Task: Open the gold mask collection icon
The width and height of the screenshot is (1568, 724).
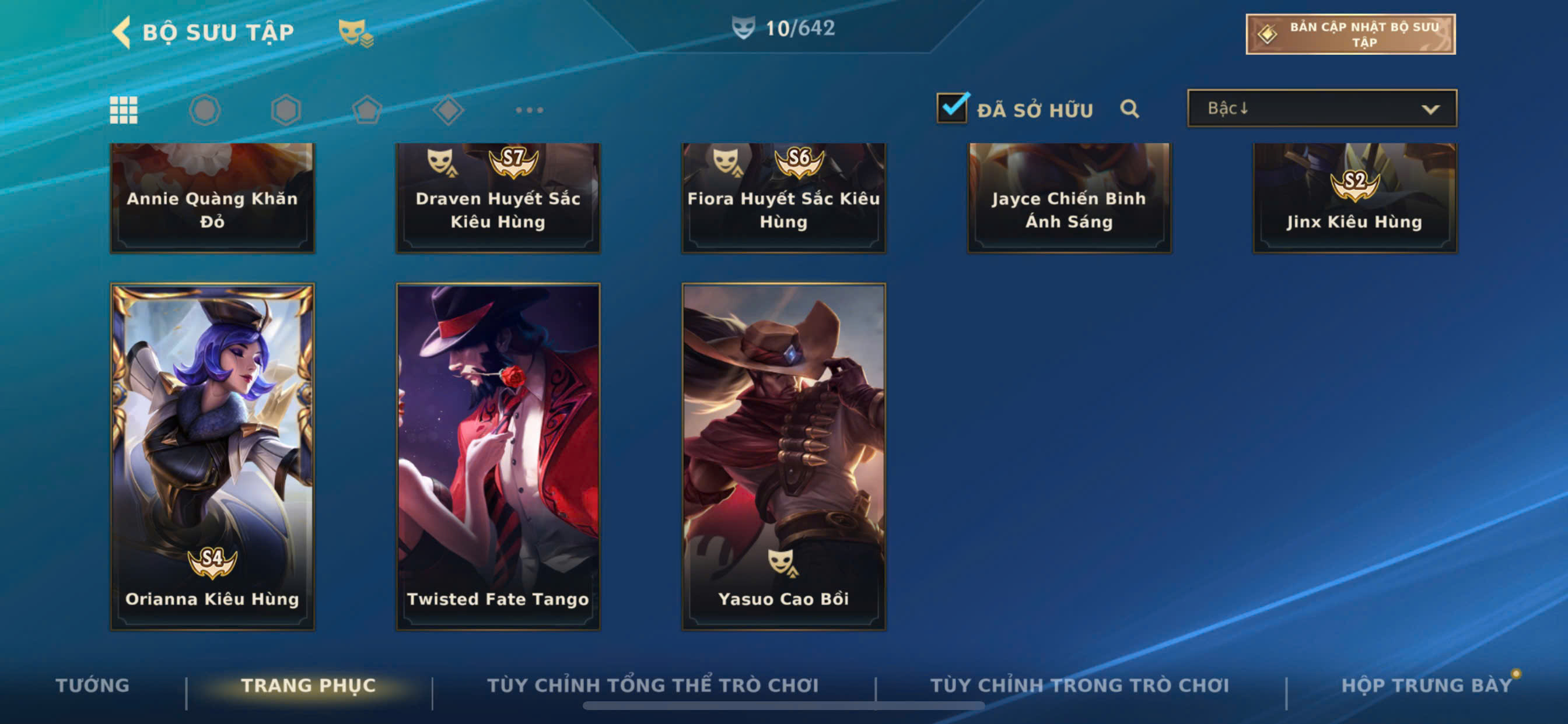Action: pyautogui.click(x=355, y=32)
